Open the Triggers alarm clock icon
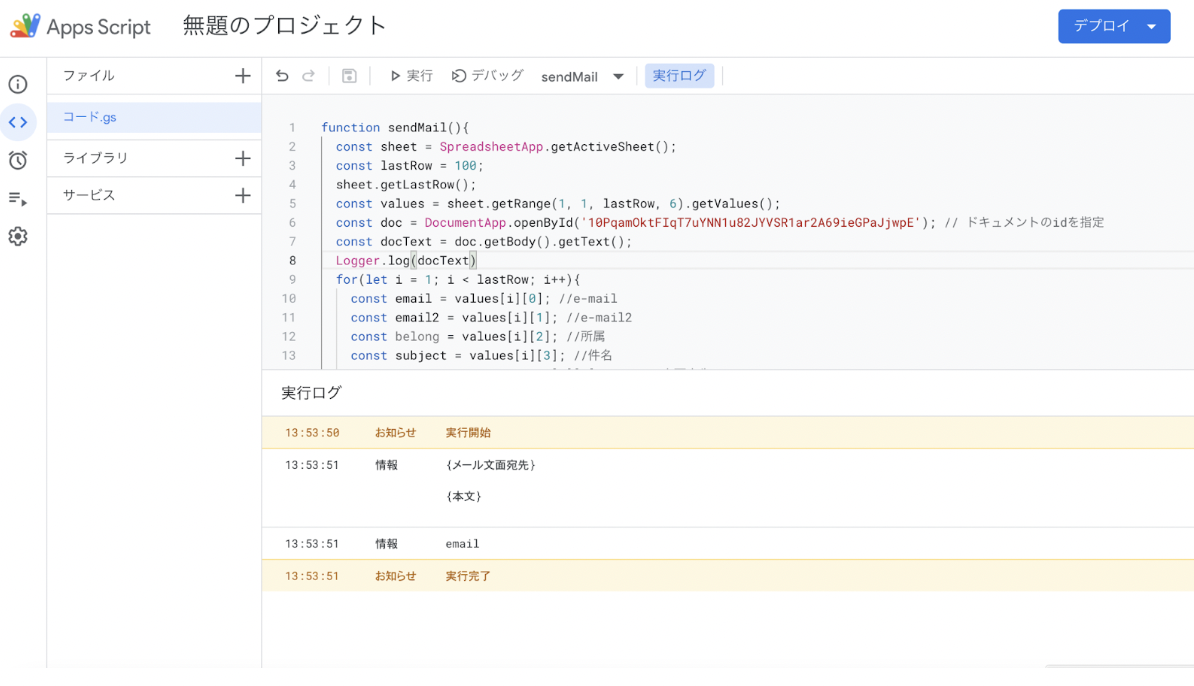Image resolution: width=1194 pixels, height=686 pixels. [x=18, y=160]
